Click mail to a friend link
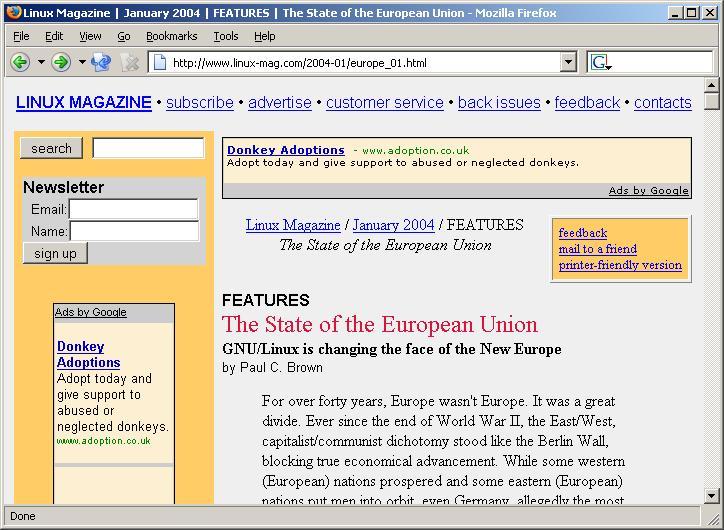This screenshot has height=530, width=724. pos(598,249)
